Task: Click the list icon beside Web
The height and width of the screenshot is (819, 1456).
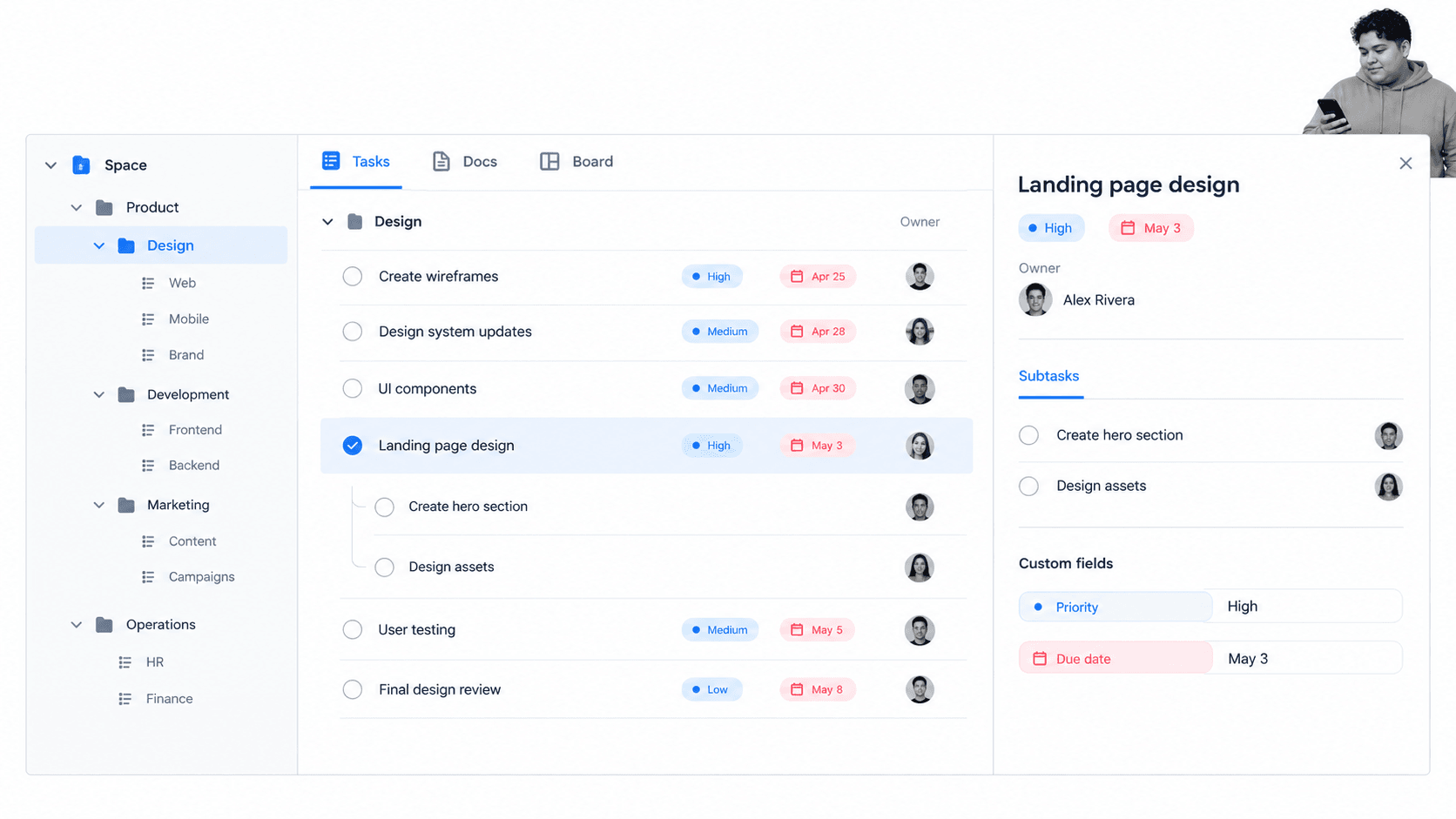Action: pos(148,283)
